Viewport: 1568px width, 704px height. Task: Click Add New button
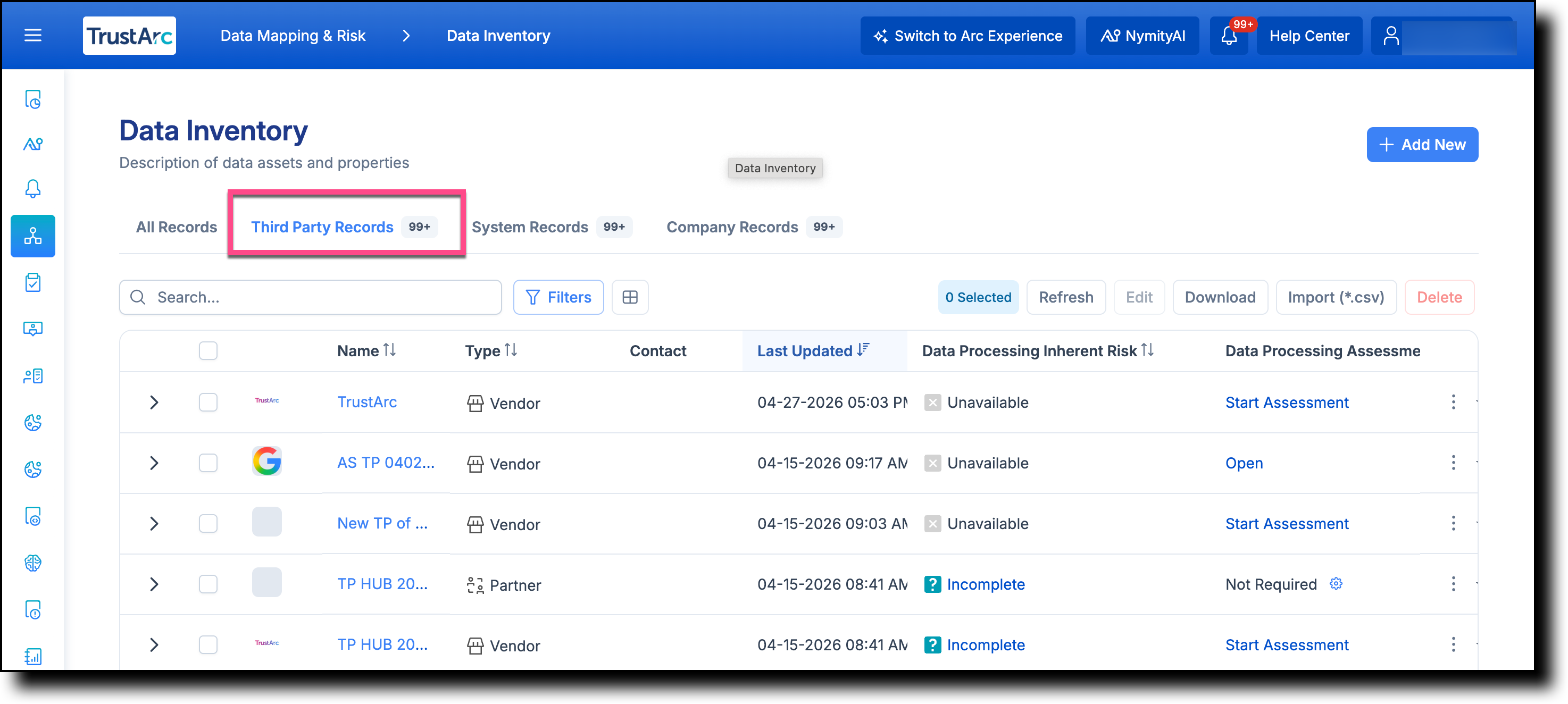(x=1422, y=144)
